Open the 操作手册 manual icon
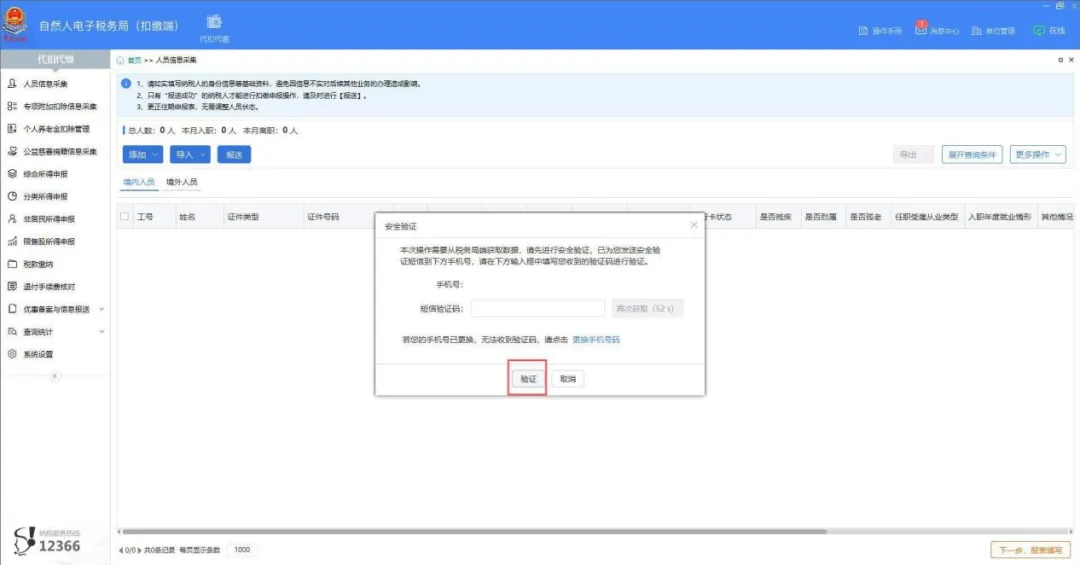Image resolution: width=1080 pixels, height=565 pixels. 863,31
